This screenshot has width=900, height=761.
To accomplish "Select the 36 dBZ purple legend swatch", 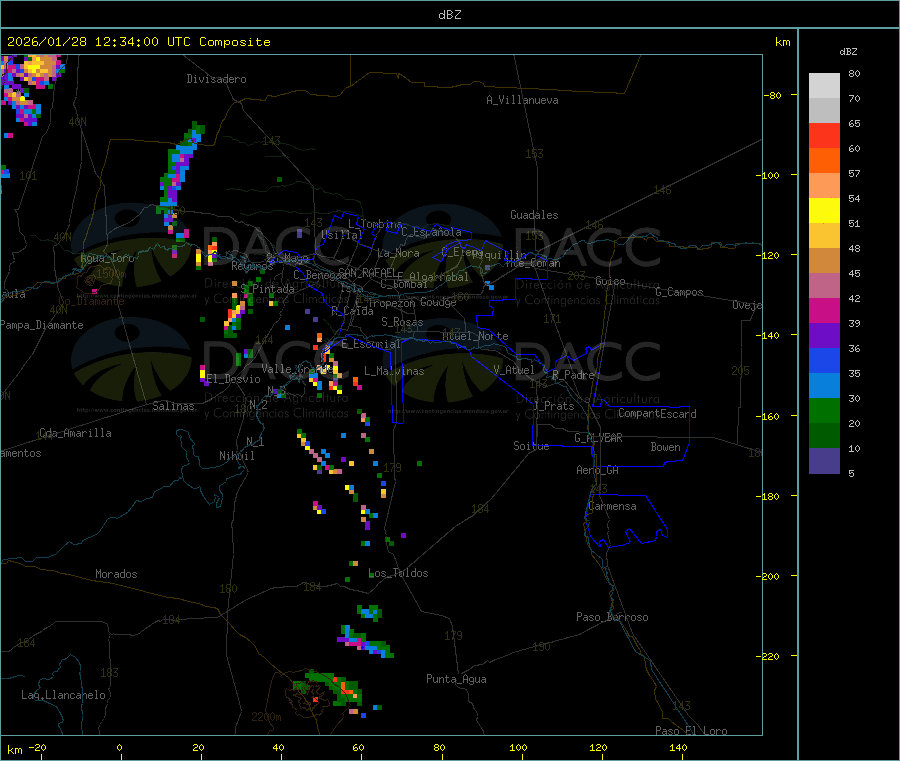I will click(x=824, y=336).
